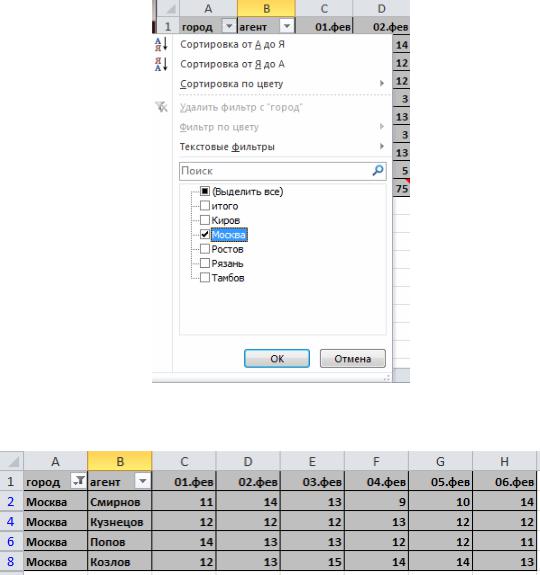Click the sort A to Я ascending icon

(161, 44)
